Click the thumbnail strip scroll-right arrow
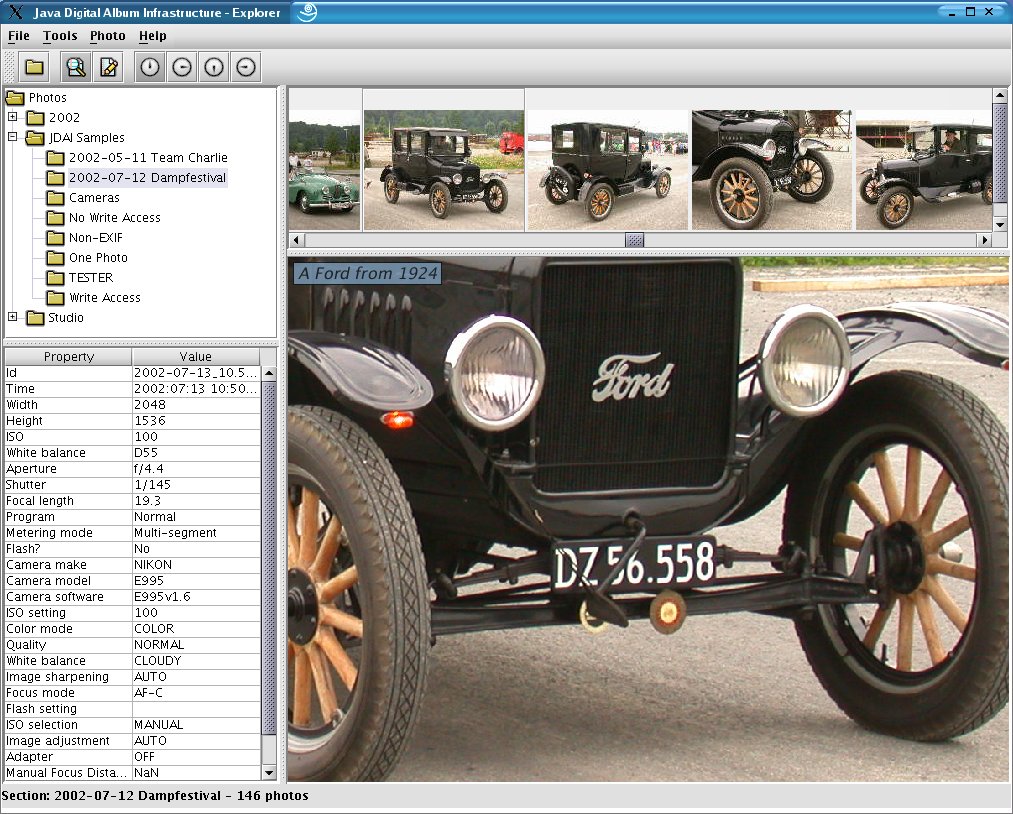The width and height of the screenshot is (1013, 814). tap(984, 240)
